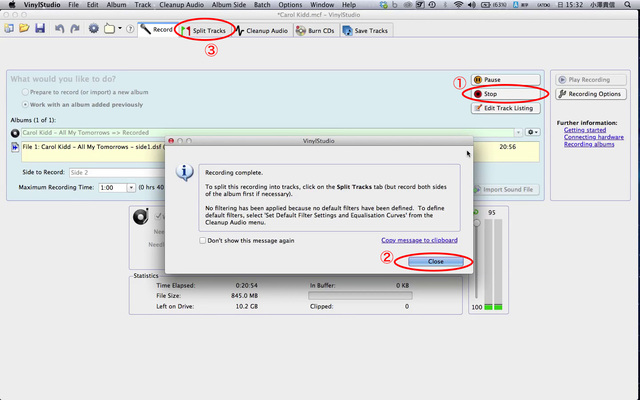The image size is (640, 400).
Task: Click the Import Sound File button
Action: point(506,189)
